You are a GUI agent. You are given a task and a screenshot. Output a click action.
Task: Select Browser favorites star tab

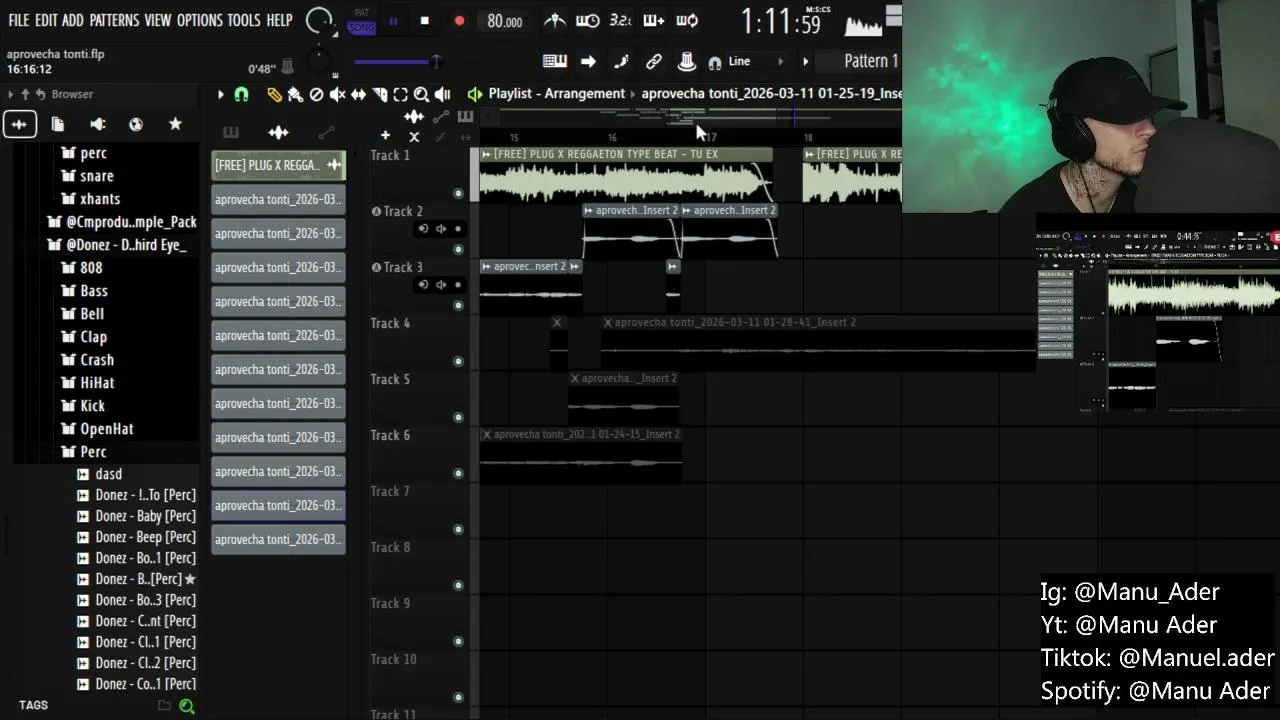pyautogui.click(x=175, y=124)
